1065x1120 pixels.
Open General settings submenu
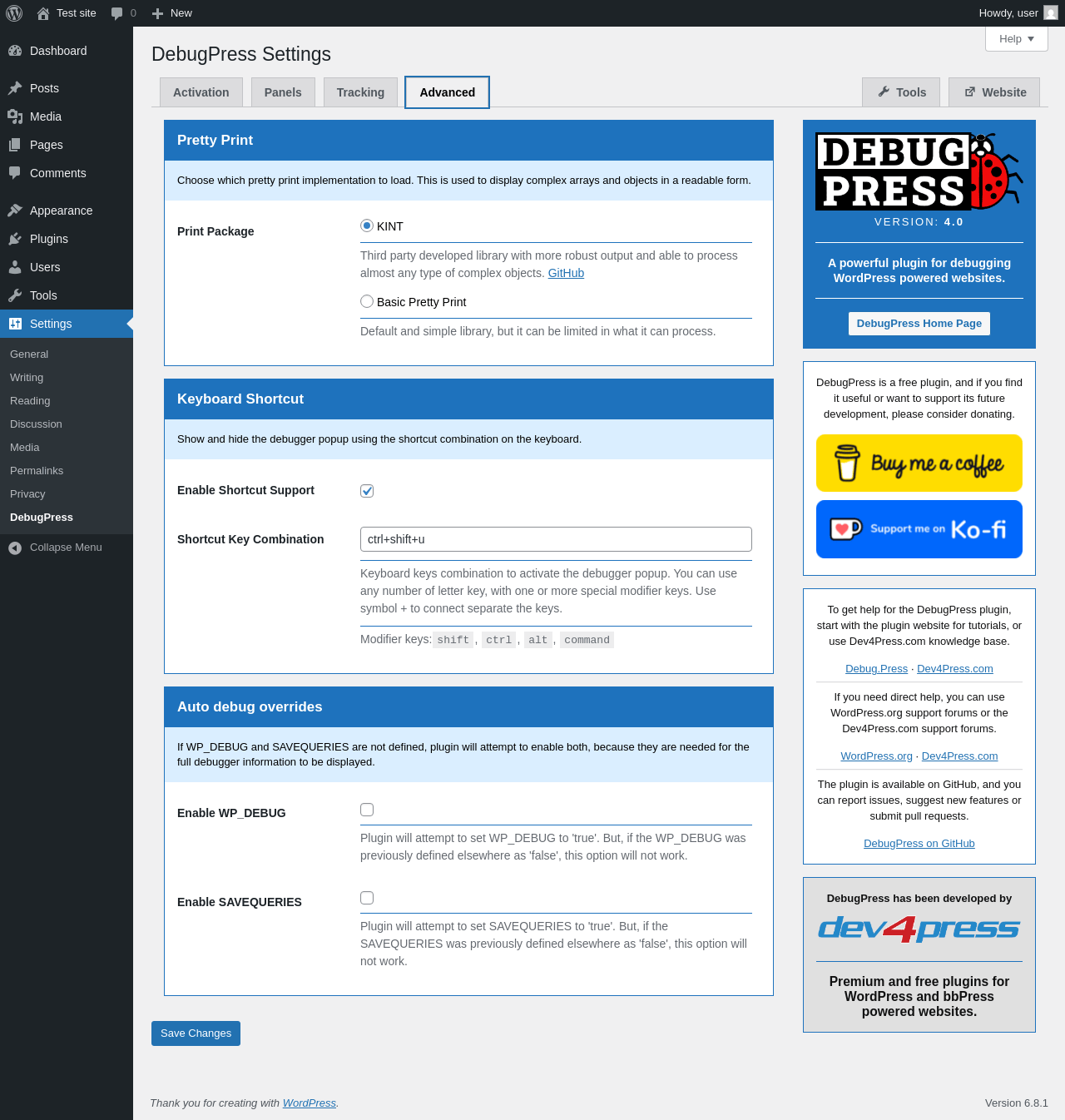pyautogui.click(x=29, y=354)
